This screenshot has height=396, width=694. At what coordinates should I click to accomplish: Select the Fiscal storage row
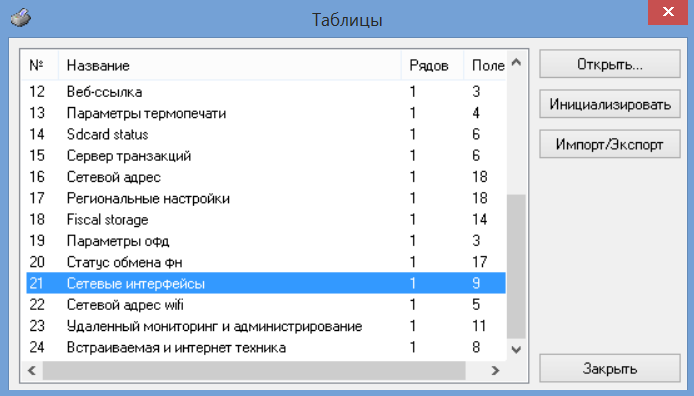266,219
